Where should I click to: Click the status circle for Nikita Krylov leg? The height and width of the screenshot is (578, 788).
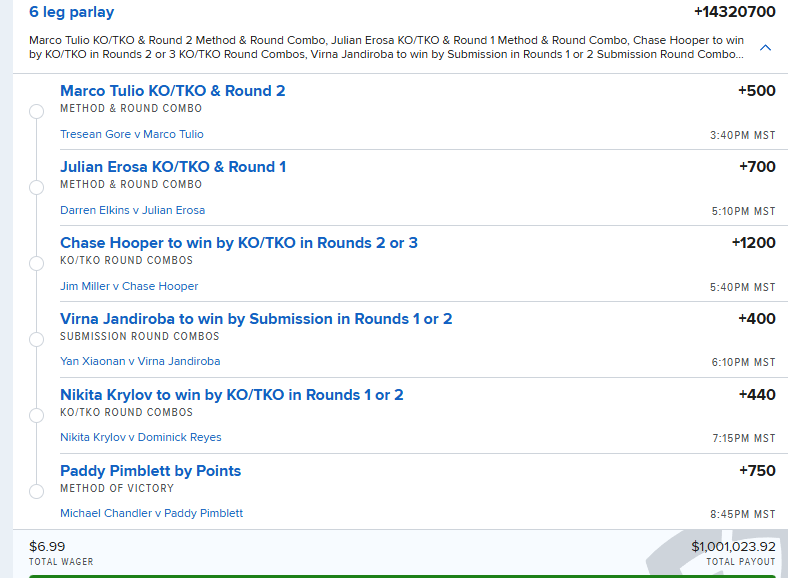pyautogui.click(x=36, y=415)
